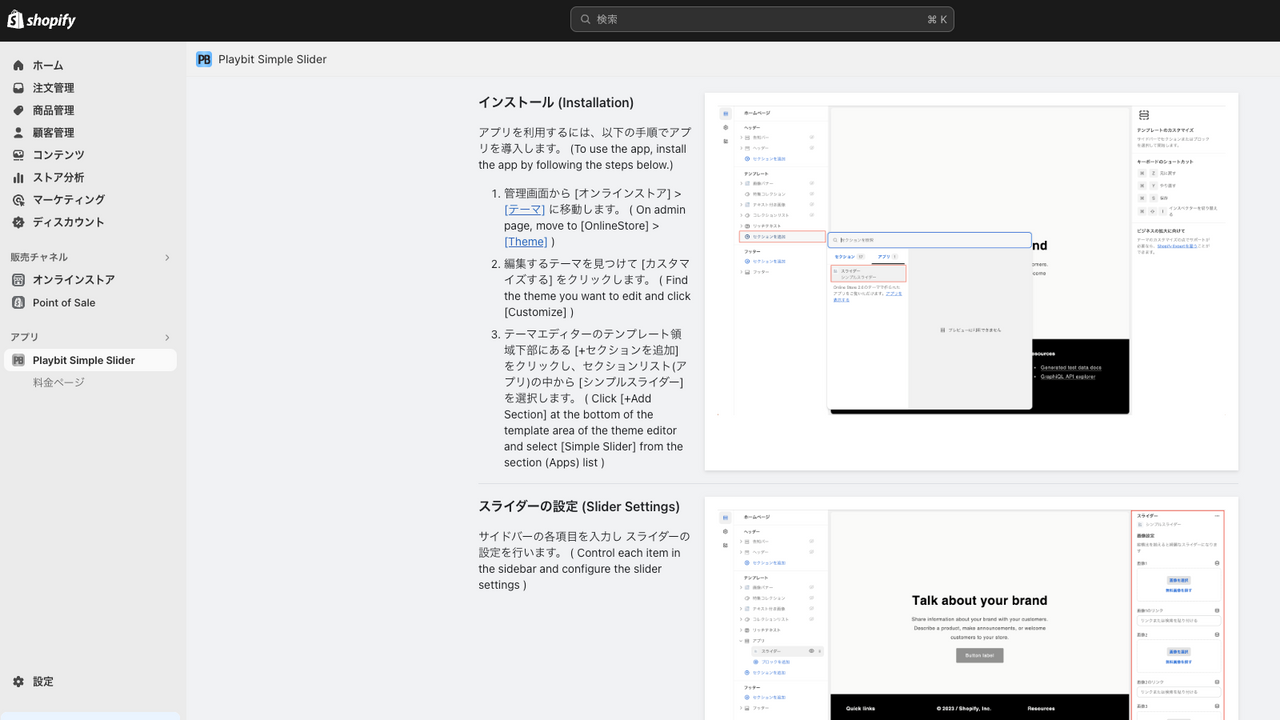Click the 商品管理 tag icon

[x=18, y=110]
